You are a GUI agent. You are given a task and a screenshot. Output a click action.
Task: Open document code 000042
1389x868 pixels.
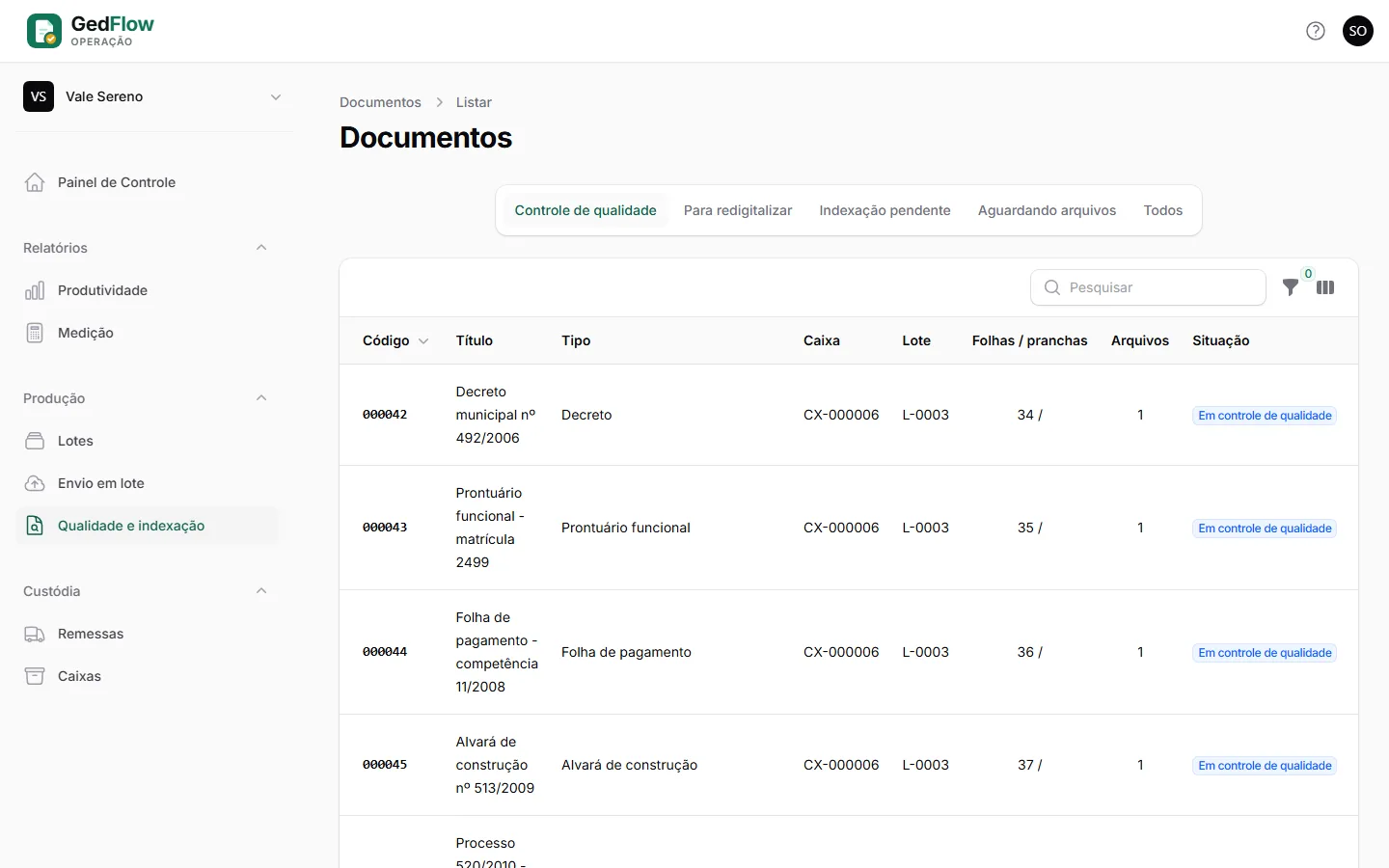pos(385,415)
